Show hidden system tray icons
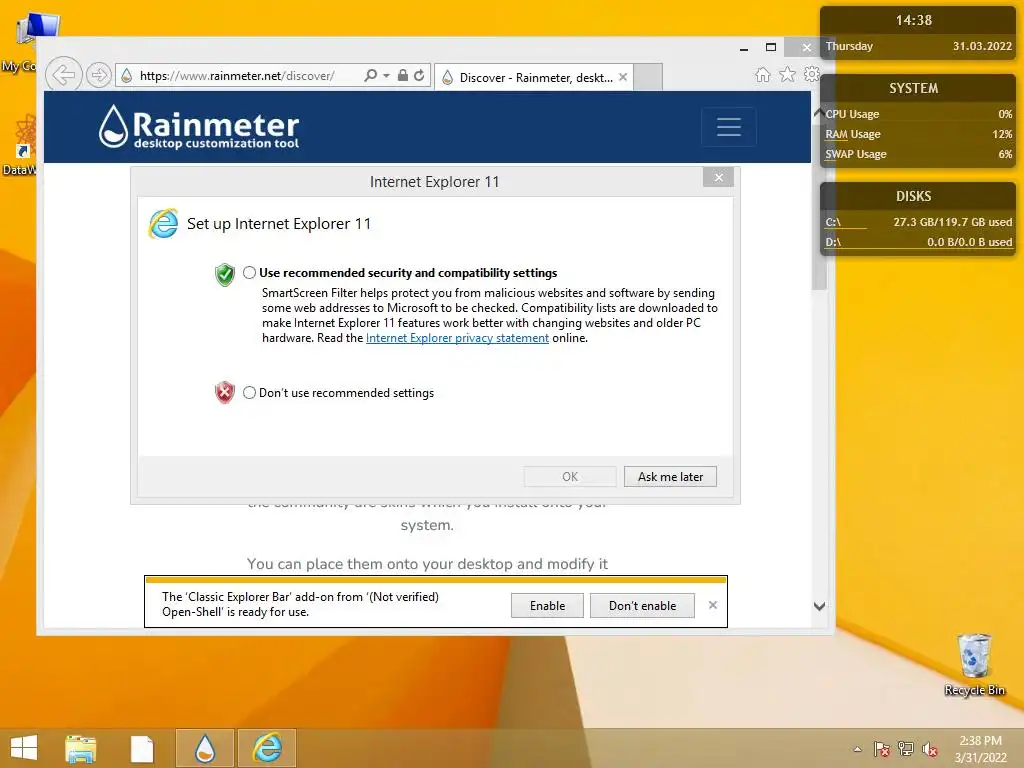Viewport: 1024px width, 768px height. click(857, 749)
